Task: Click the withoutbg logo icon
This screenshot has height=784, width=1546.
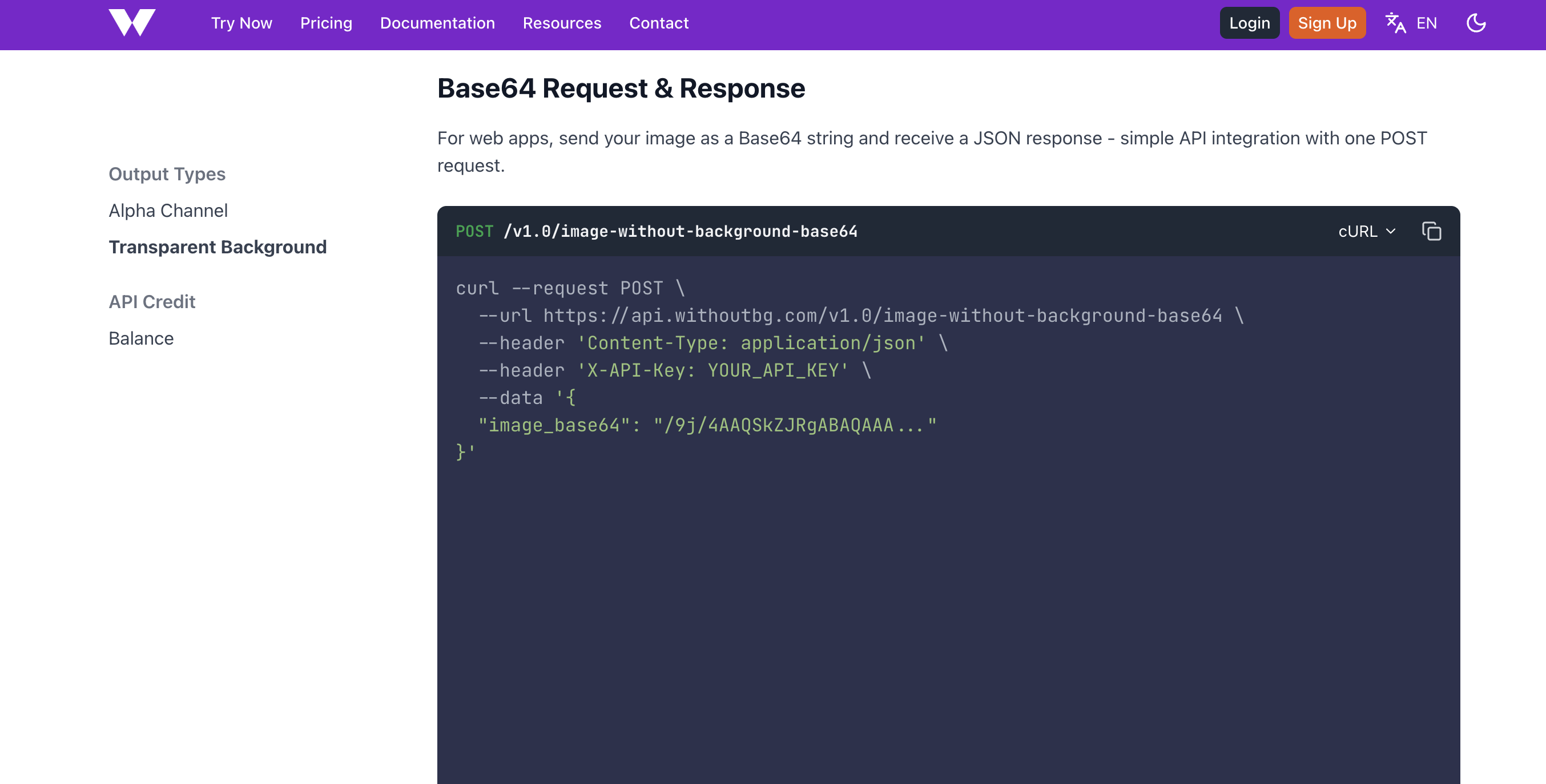Action: 132,23
